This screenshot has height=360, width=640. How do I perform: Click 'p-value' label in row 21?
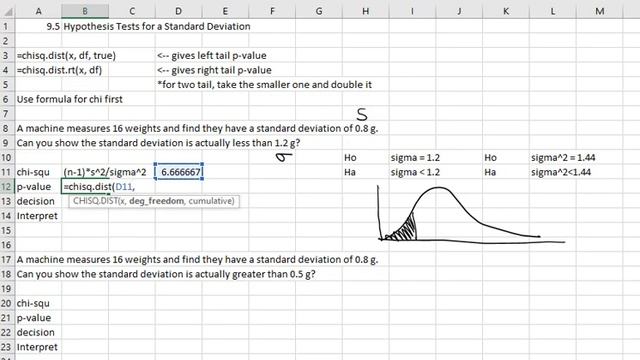point(34,318)
